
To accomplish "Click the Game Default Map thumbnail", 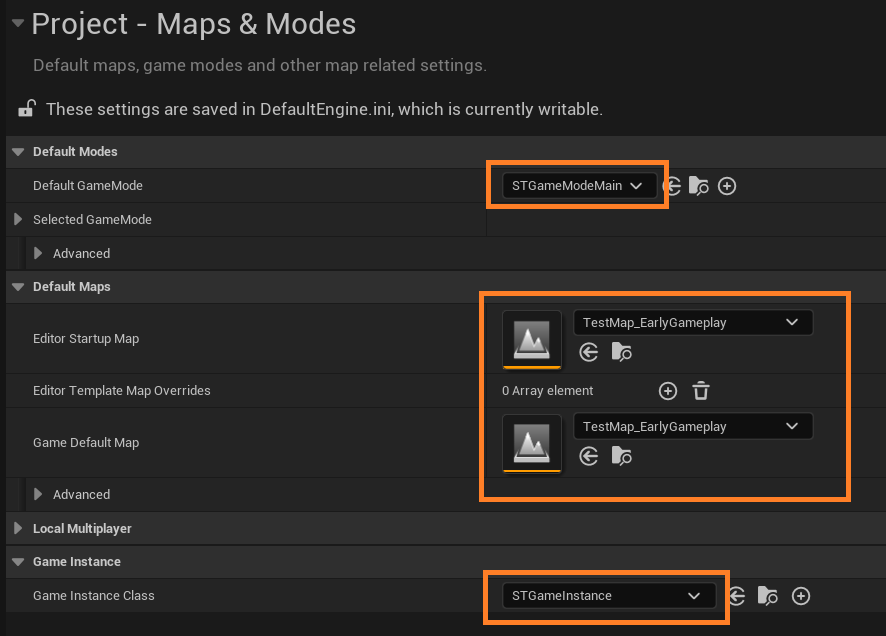I will tap(532, 443).
